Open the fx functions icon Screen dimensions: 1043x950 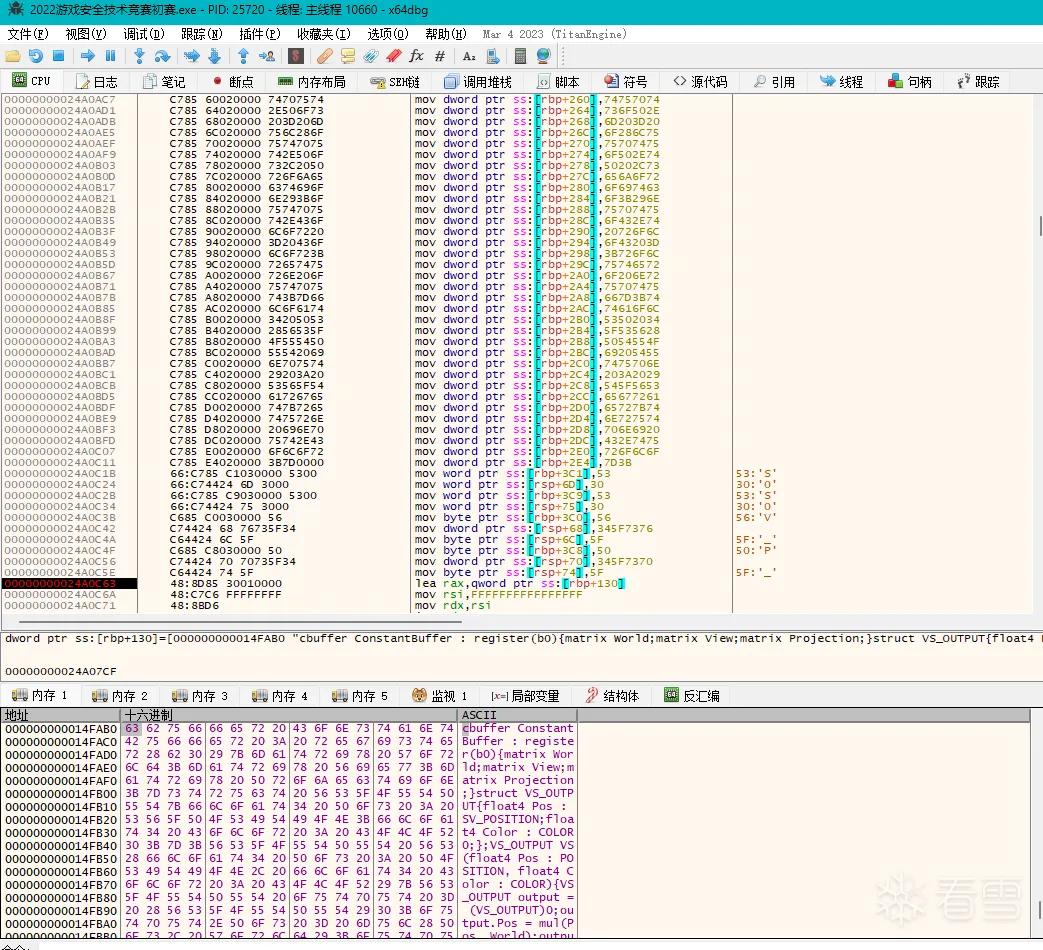[416, 56]
